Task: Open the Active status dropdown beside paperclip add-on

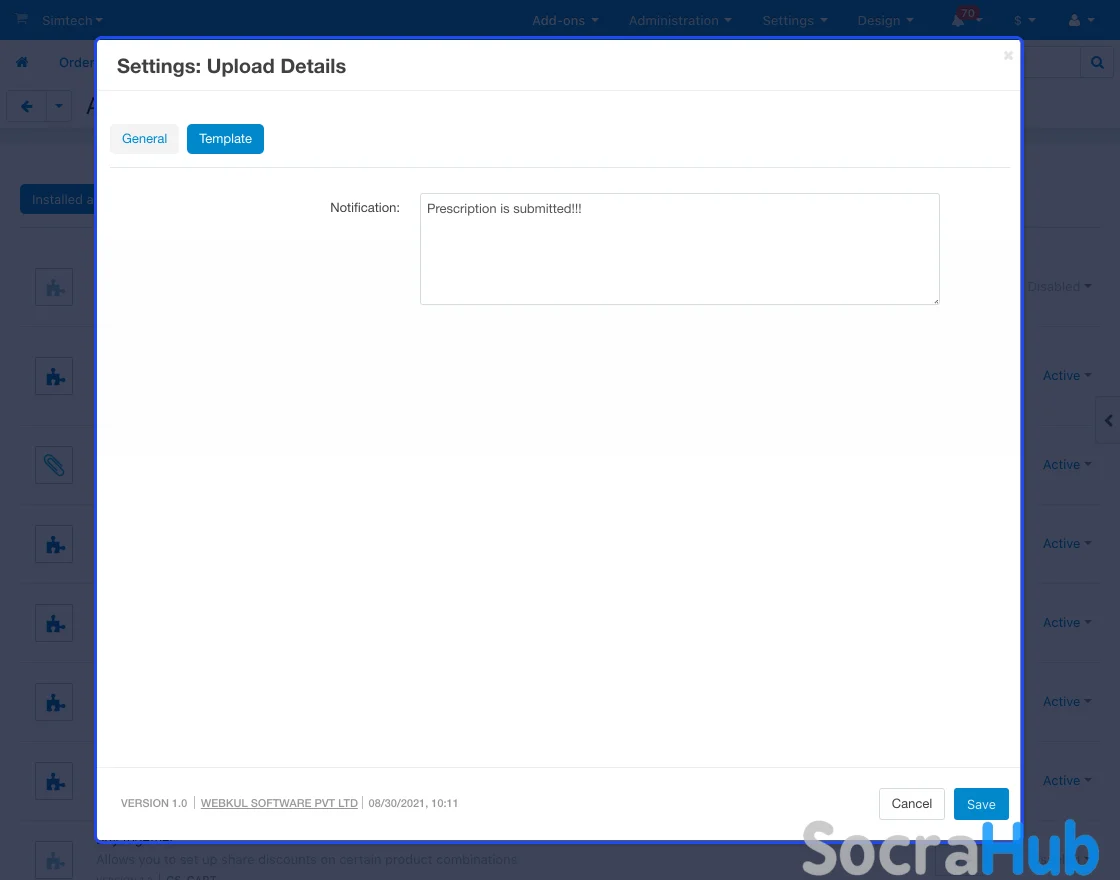Action: [x=1067, y=465]
